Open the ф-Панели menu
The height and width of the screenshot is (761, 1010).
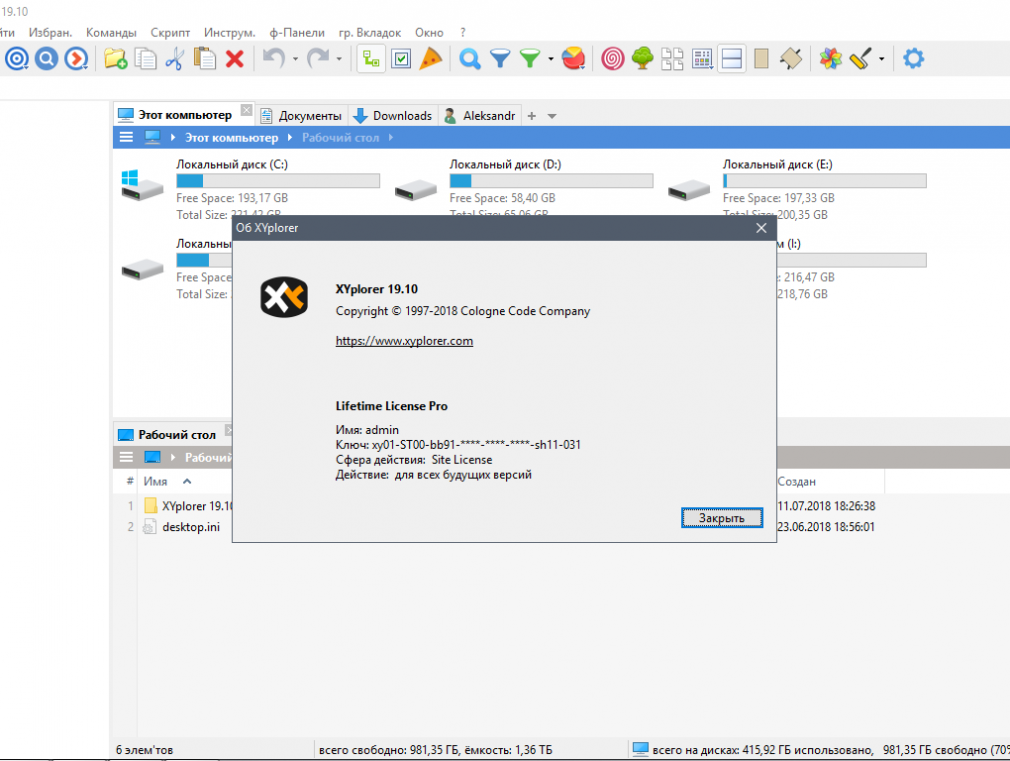297,32
